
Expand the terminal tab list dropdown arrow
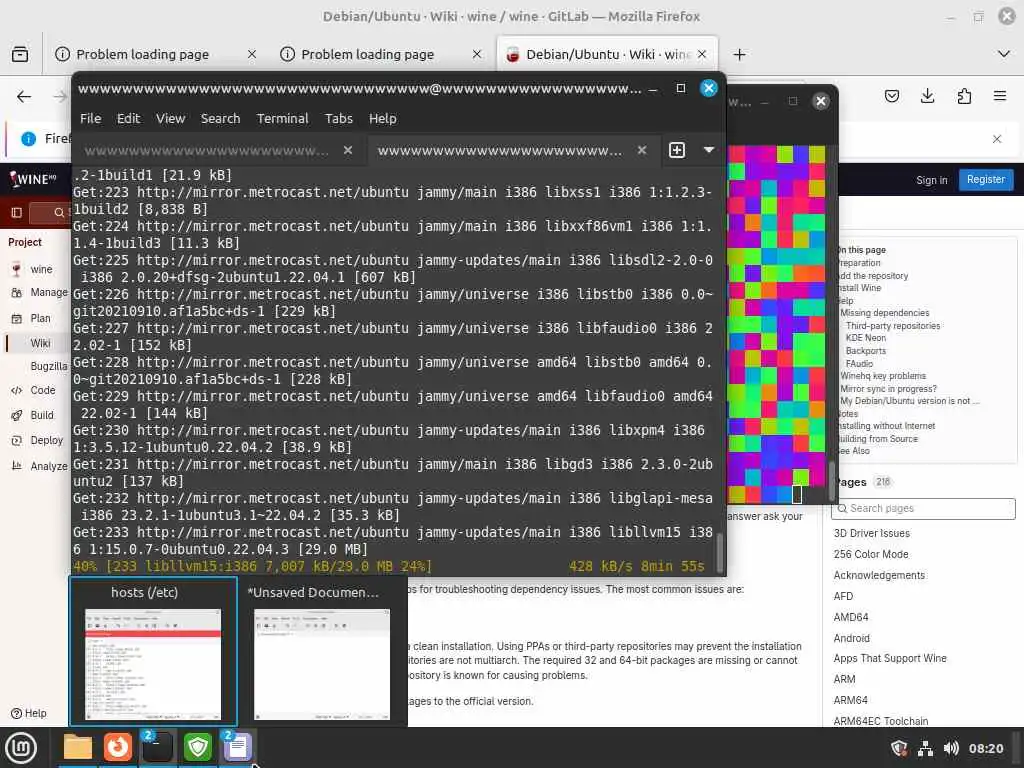[x=709, y=150]
